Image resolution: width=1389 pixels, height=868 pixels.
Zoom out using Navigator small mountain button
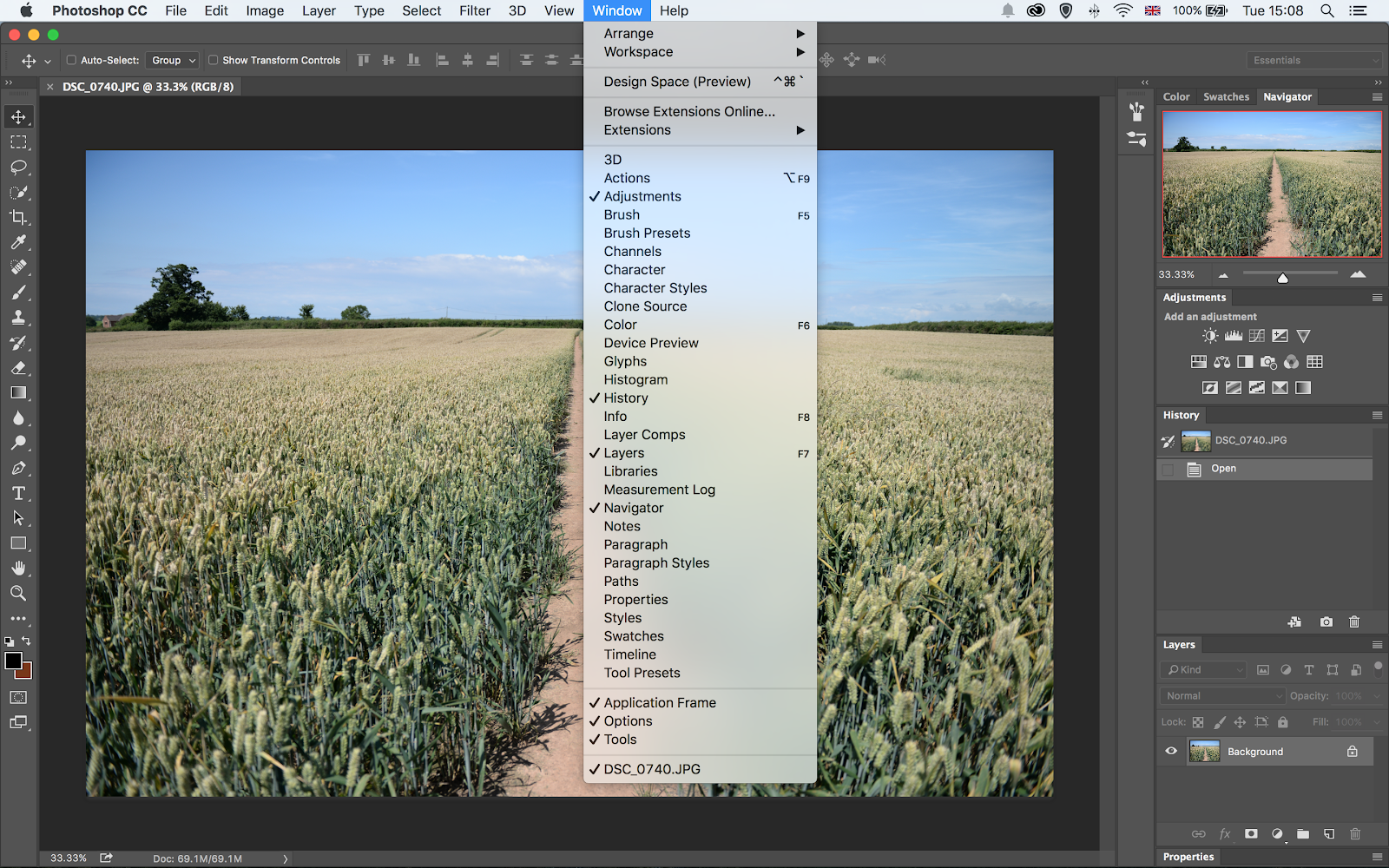coord(1223,275)
